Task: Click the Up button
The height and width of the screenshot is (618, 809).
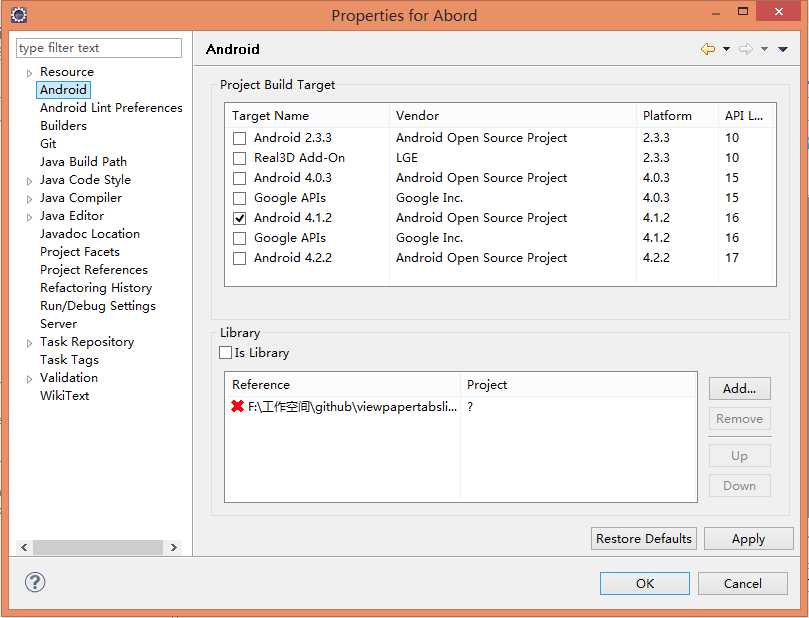Action: tap(739, 456)
